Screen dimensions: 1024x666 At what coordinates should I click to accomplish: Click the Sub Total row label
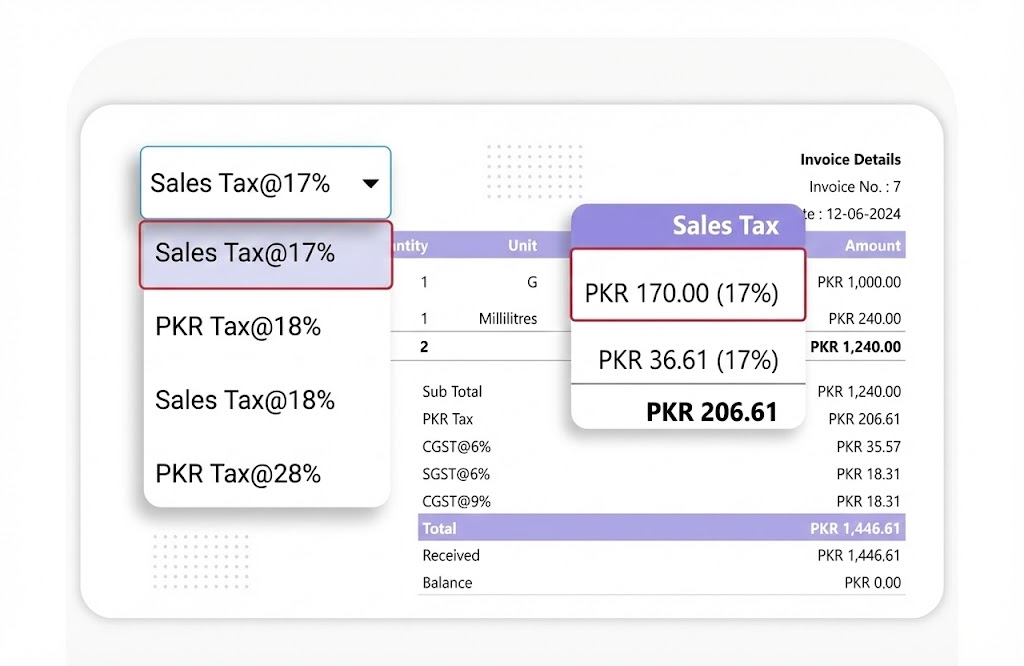[x=452, y=392]
